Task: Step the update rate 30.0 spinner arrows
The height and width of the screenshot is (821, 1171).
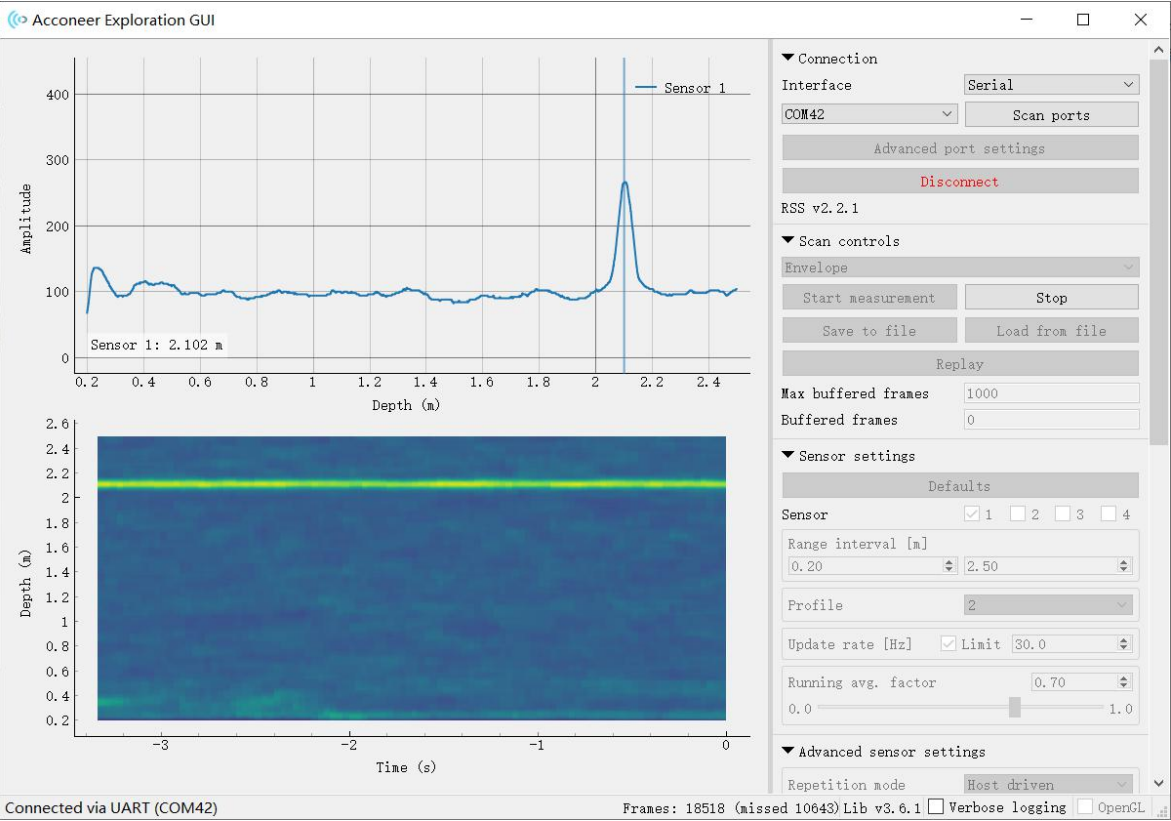Action: click(x=1124, y=643)
